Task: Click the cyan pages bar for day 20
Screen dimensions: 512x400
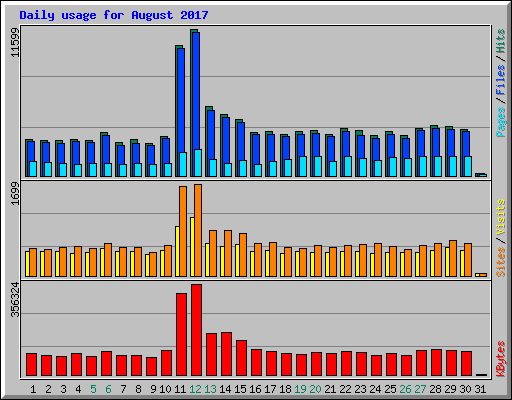Action: click(318, 166)
